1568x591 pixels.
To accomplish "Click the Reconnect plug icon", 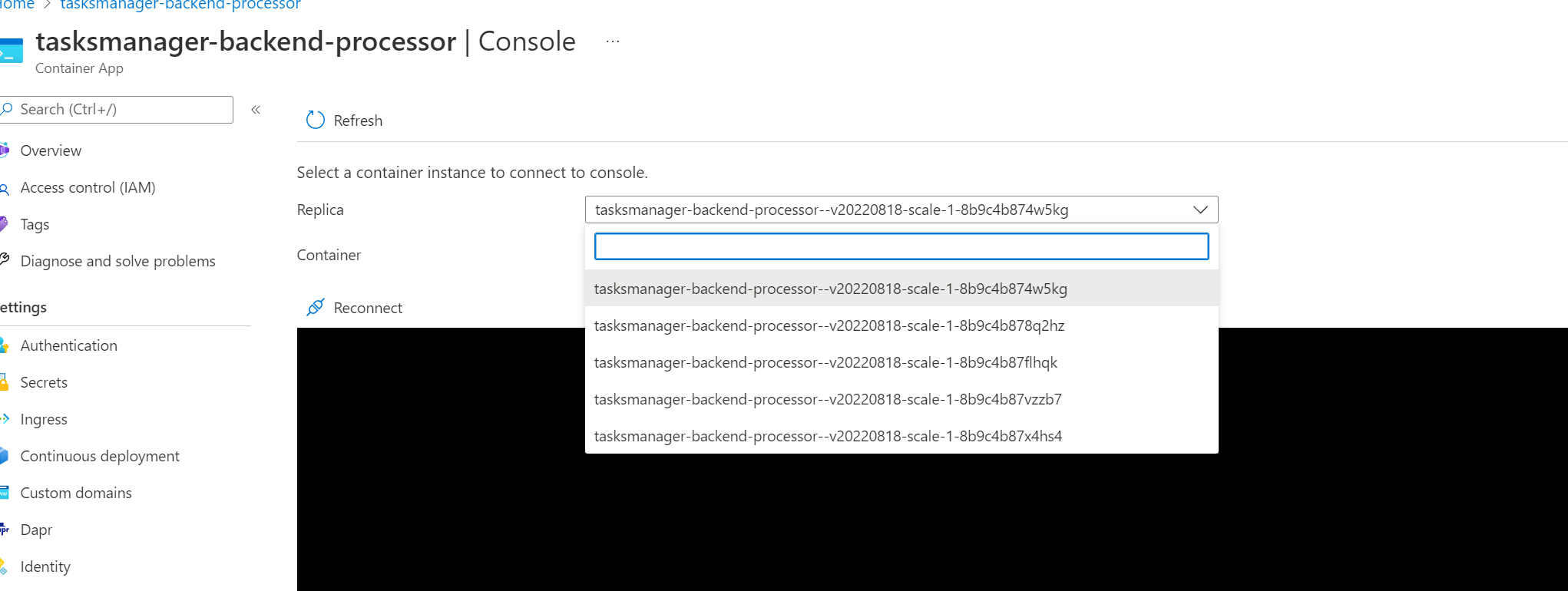I will point(316,307).
